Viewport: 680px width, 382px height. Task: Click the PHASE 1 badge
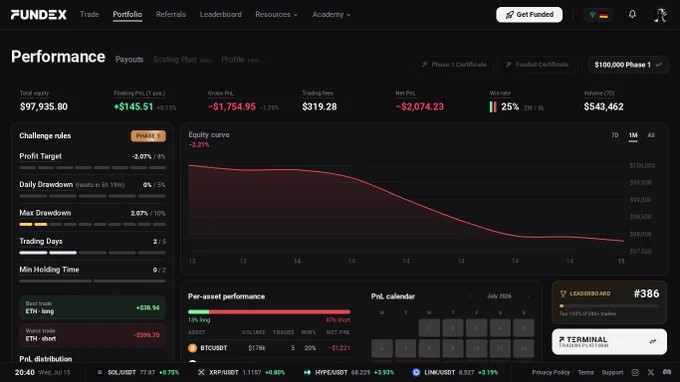click(148, 136)
